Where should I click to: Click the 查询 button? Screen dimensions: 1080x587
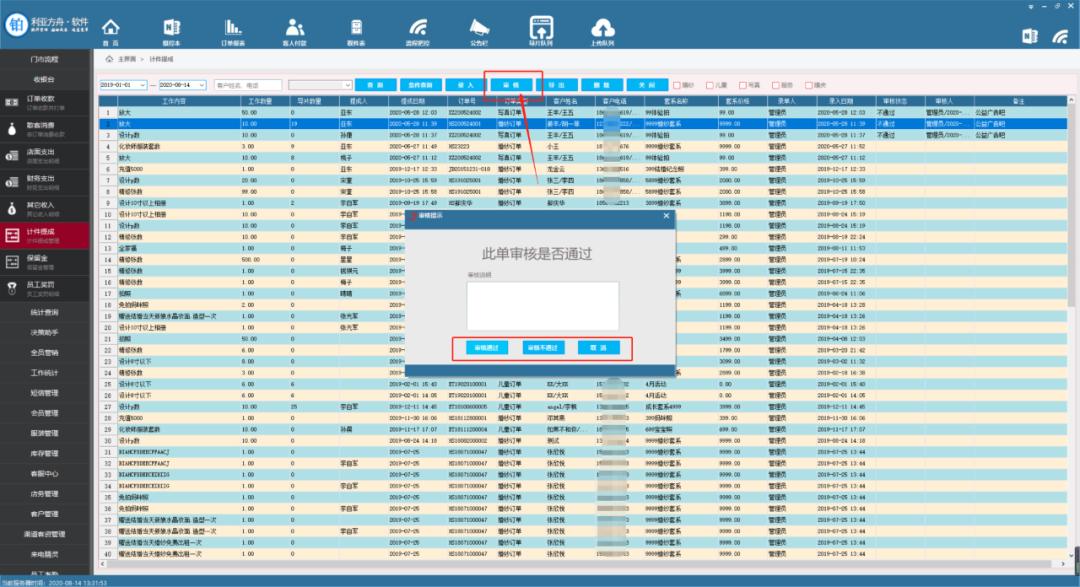(x=375, y=85)
